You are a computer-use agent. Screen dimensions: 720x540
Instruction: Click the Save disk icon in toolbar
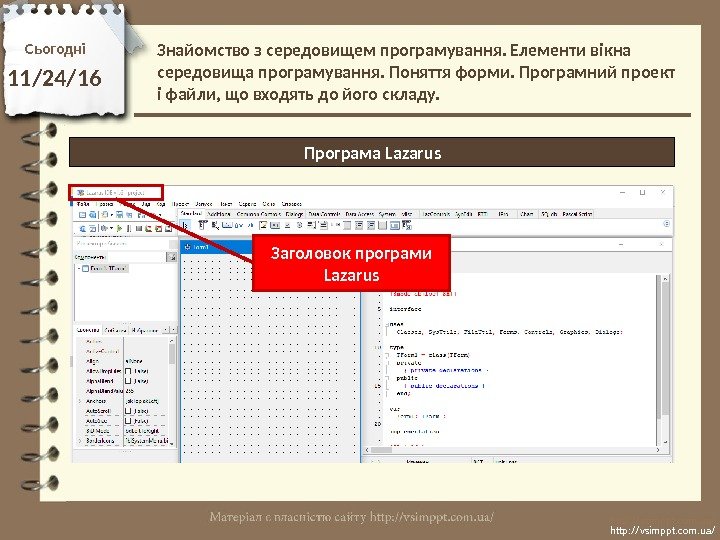tap(119, 214)
